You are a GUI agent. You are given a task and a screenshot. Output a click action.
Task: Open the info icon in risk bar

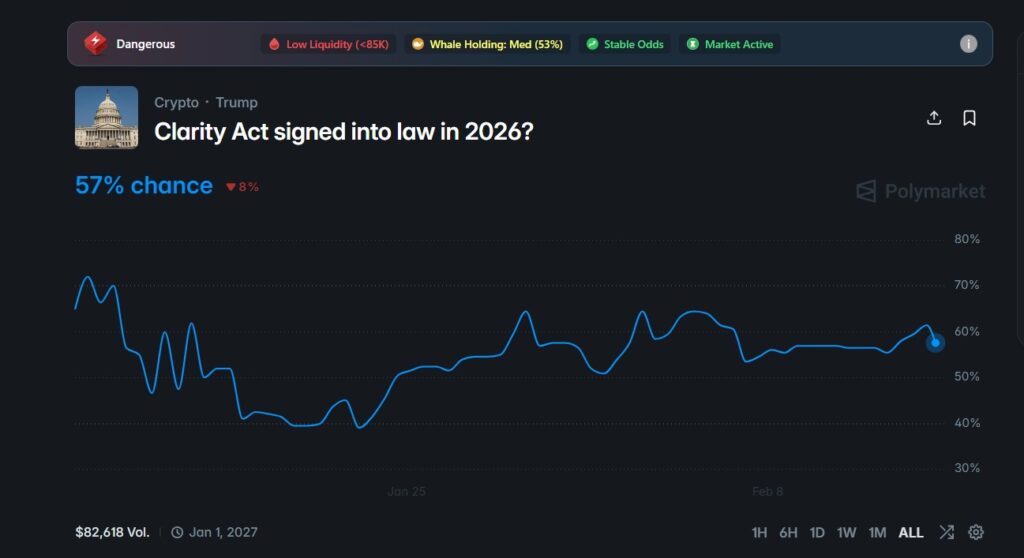pos(968,44)
